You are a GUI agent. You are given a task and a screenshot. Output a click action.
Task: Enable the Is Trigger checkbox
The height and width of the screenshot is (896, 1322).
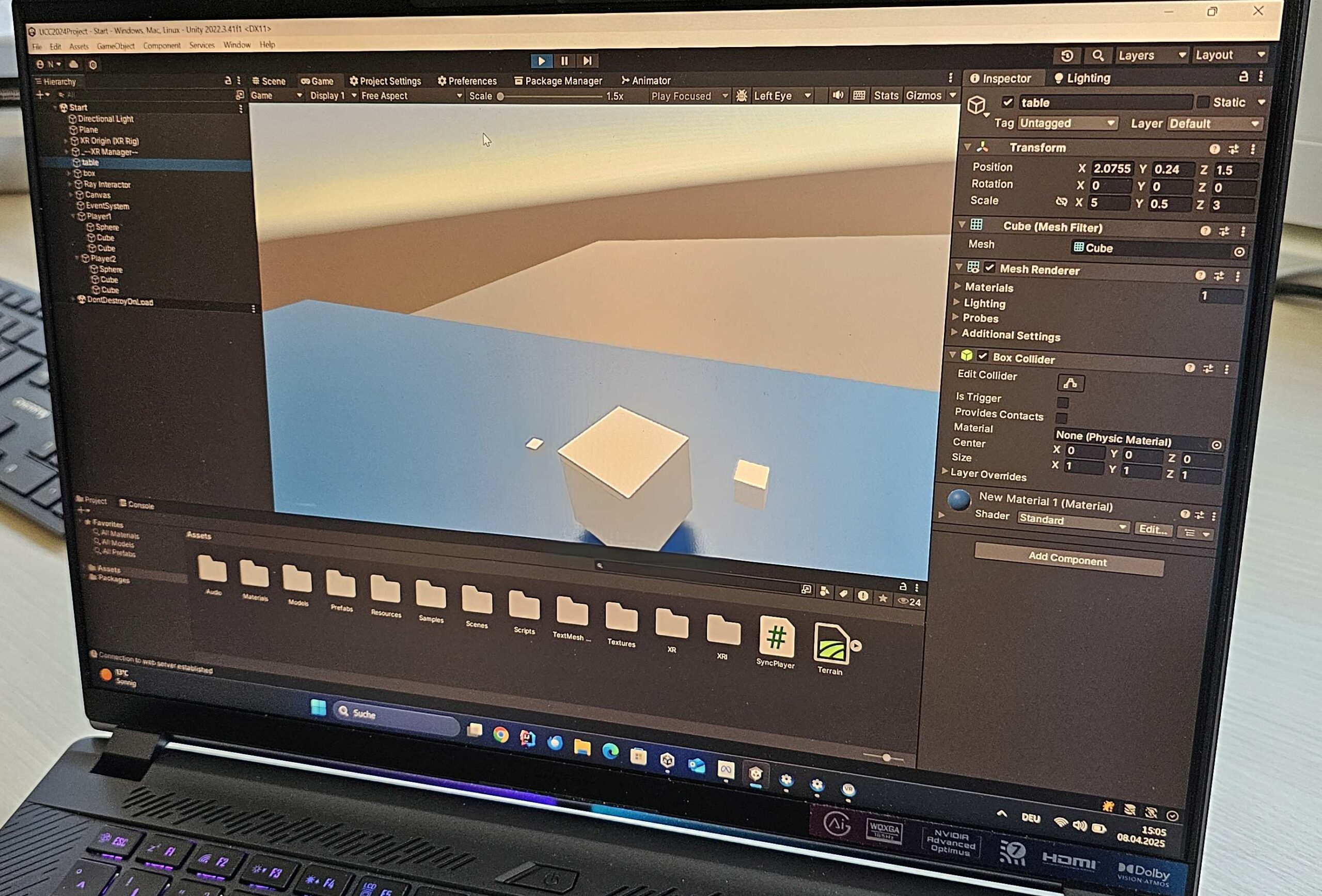1062,403
